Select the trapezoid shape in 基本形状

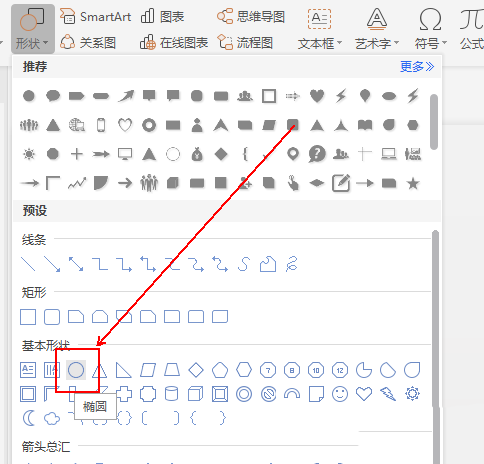pyautogui.click(x=172, y=370)
